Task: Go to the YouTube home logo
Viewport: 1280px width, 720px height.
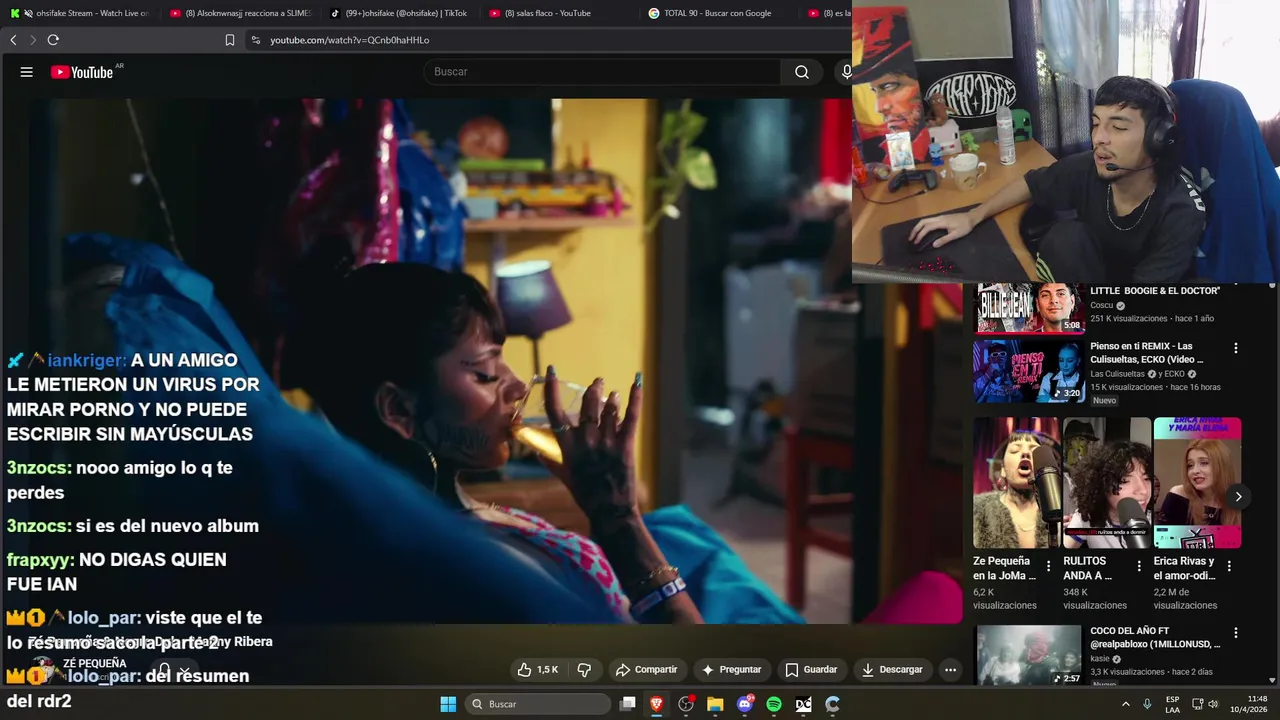Action: click(82, 72)
